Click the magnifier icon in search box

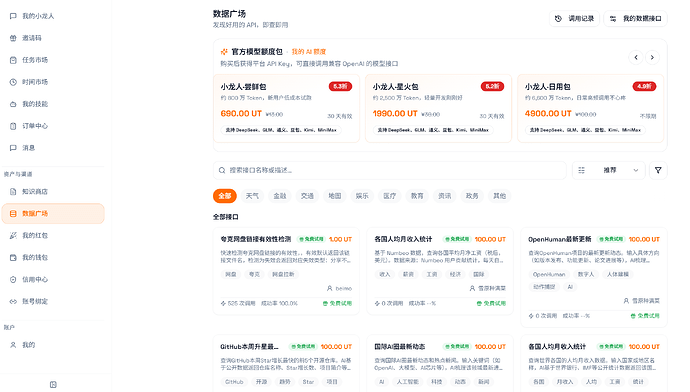222,170
